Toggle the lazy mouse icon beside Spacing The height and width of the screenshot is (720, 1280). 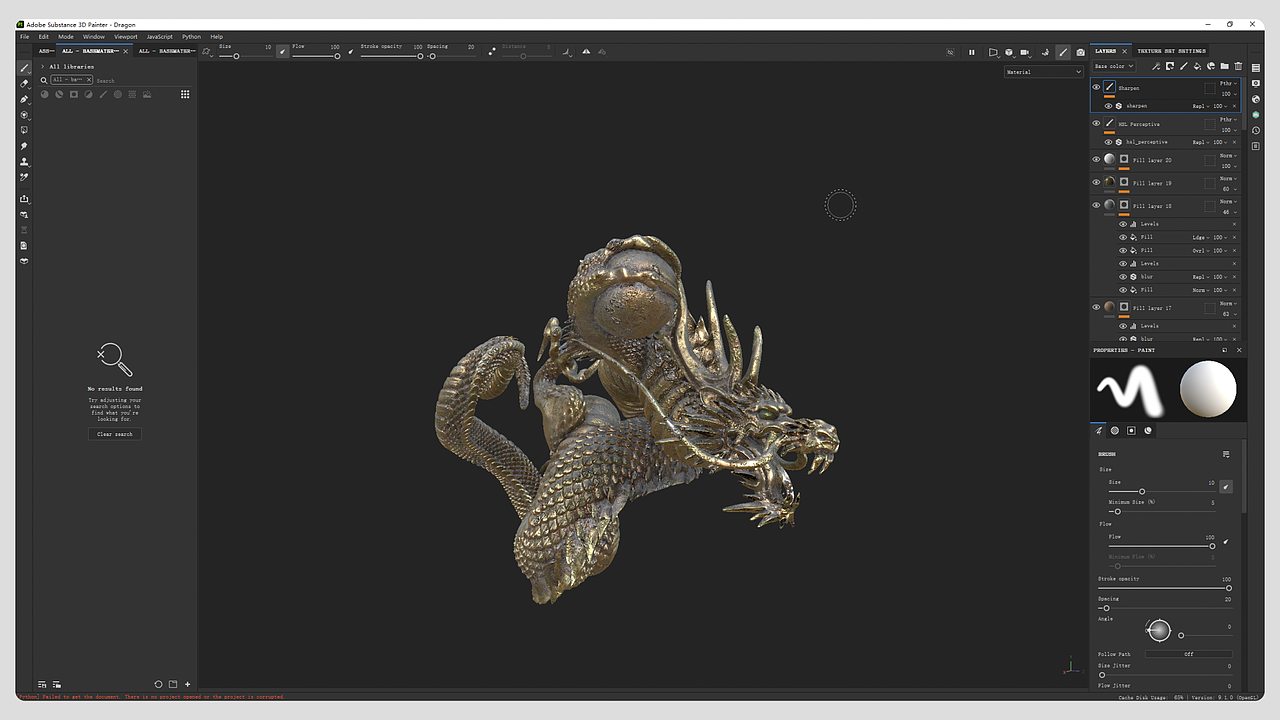click(491, 51)
